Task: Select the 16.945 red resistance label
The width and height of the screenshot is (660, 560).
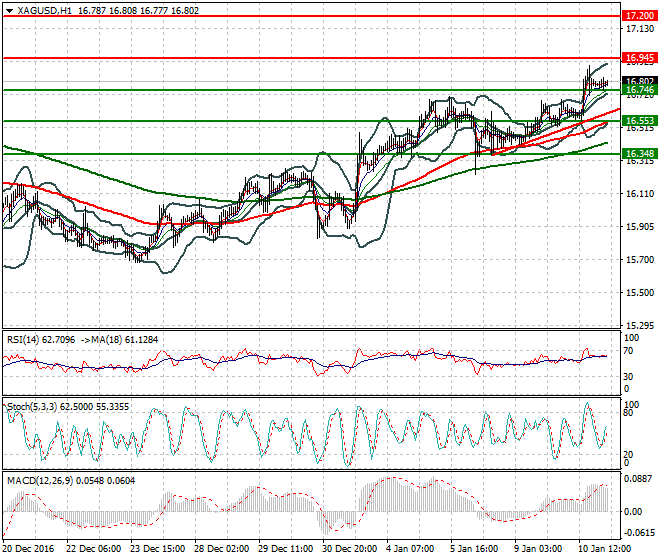Action: [640, 58]
